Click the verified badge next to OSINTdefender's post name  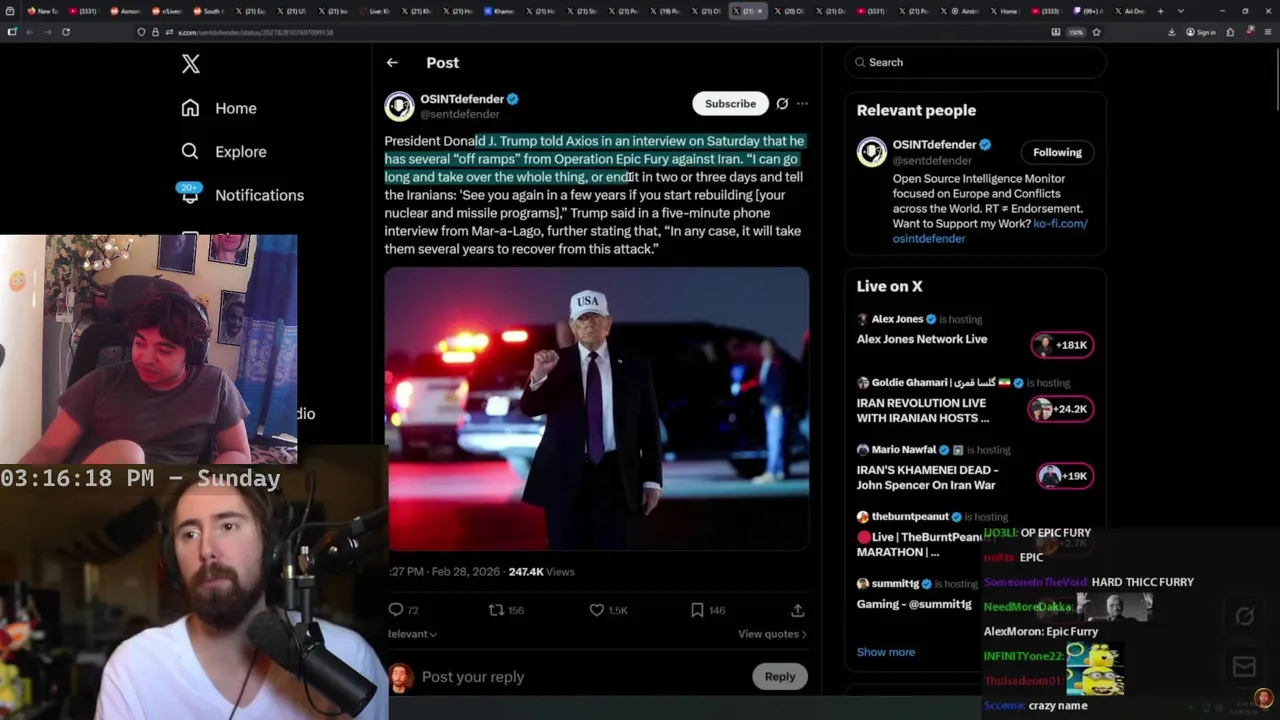[x=513, y=99]
